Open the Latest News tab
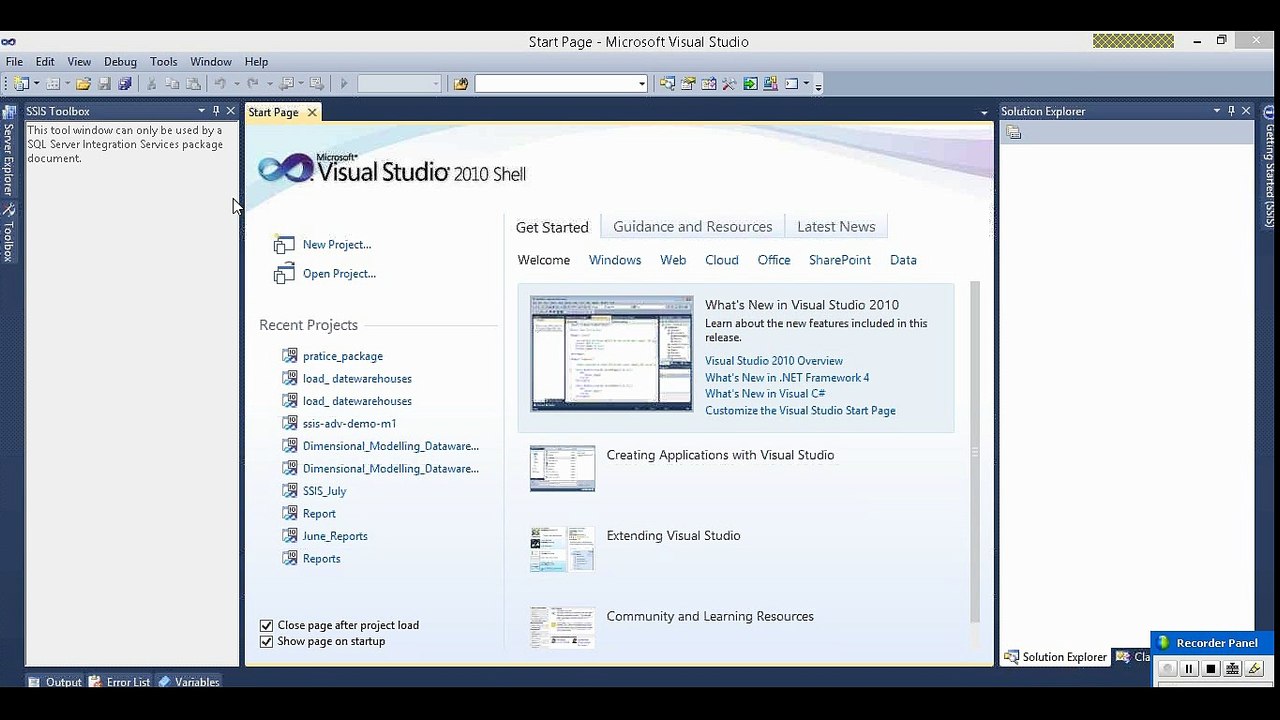Screen dimensions: 1280x720 836,227
